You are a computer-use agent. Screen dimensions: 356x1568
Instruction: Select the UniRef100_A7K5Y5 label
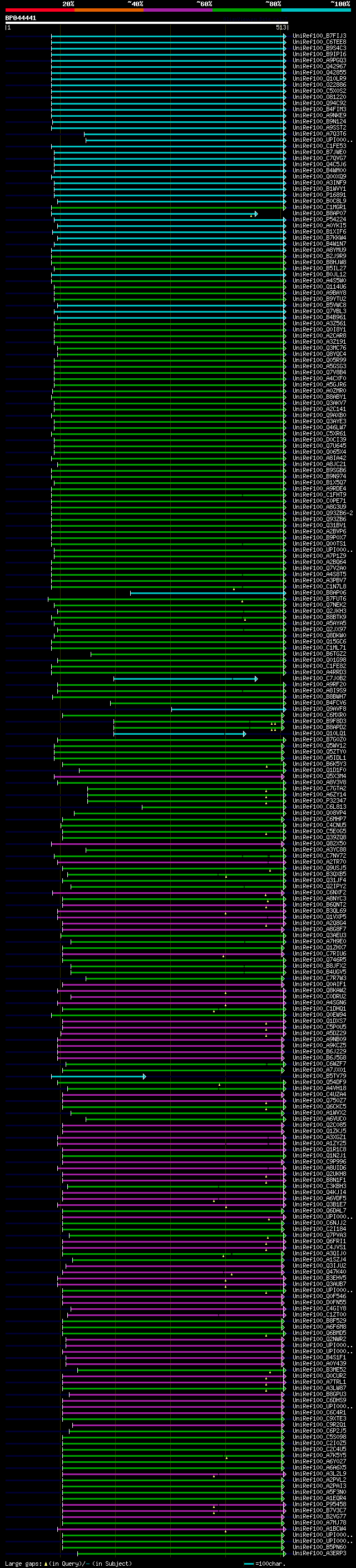click(319, 1456)
